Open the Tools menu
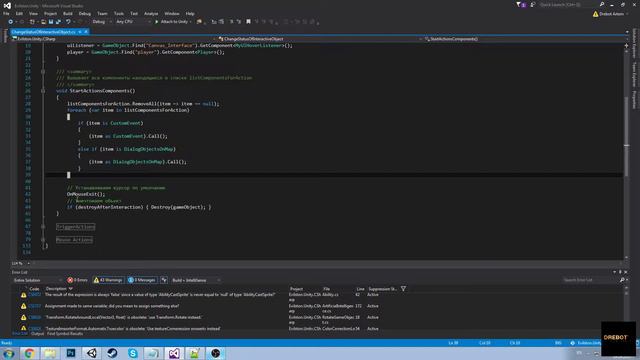640x360 pixels. (119, 13)
